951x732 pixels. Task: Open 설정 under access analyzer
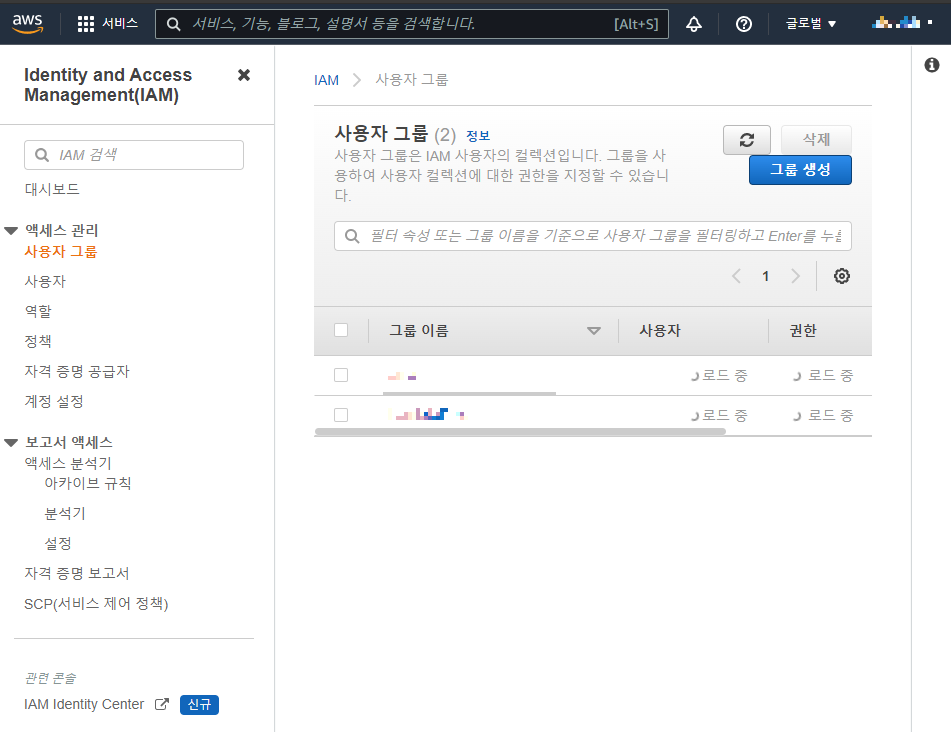(58, 543)
